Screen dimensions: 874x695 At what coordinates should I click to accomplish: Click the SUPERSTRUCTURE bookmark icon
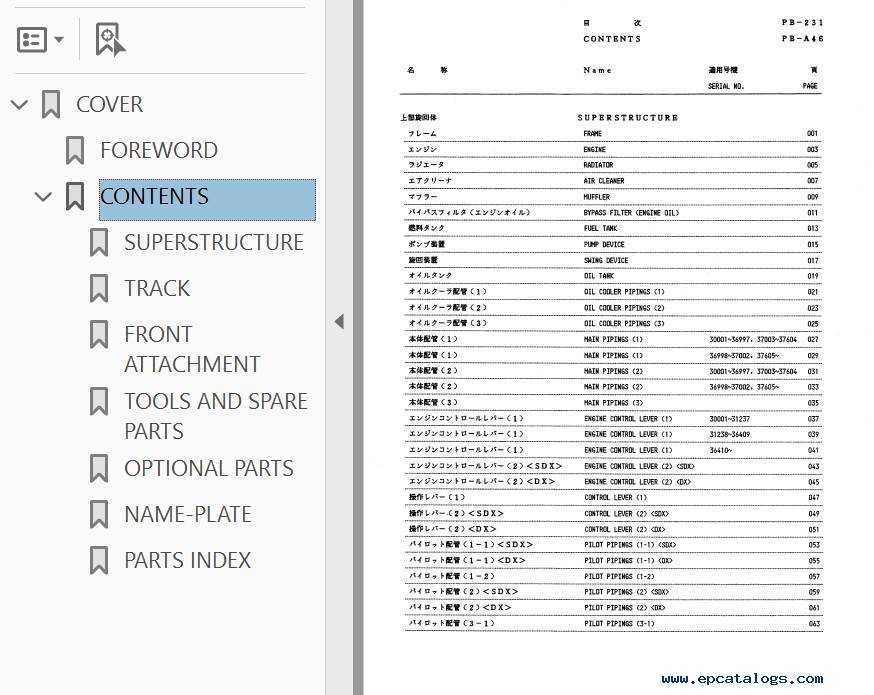click(99, 242)
